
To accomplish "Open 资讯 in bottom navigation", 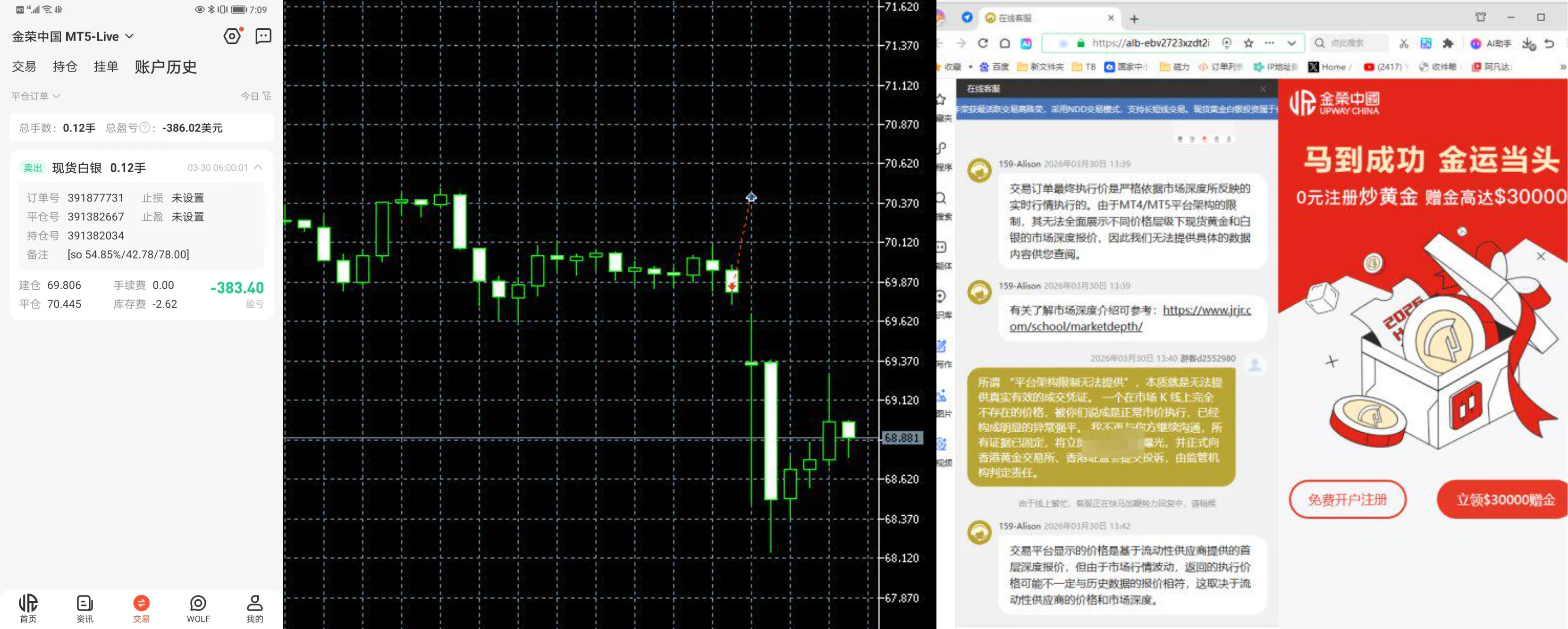I will pos(84,608).
